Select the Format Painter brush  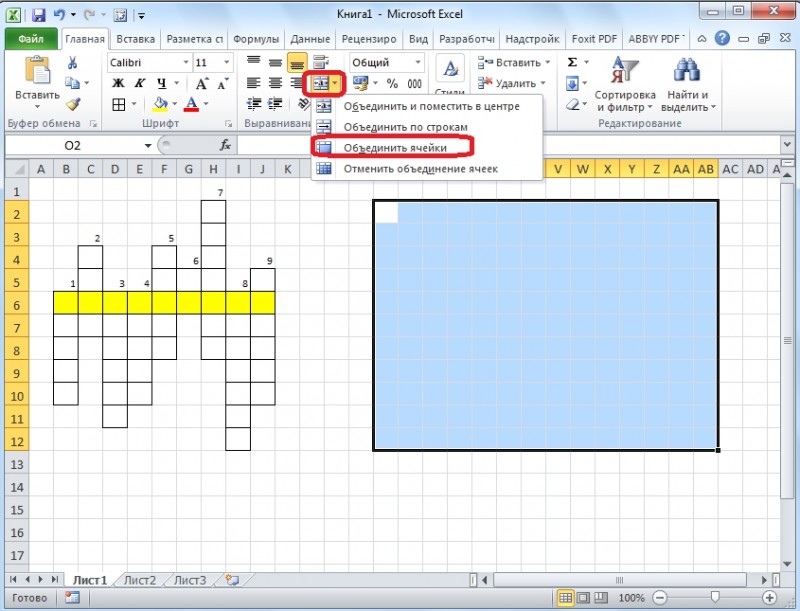[x=73, y=104]
